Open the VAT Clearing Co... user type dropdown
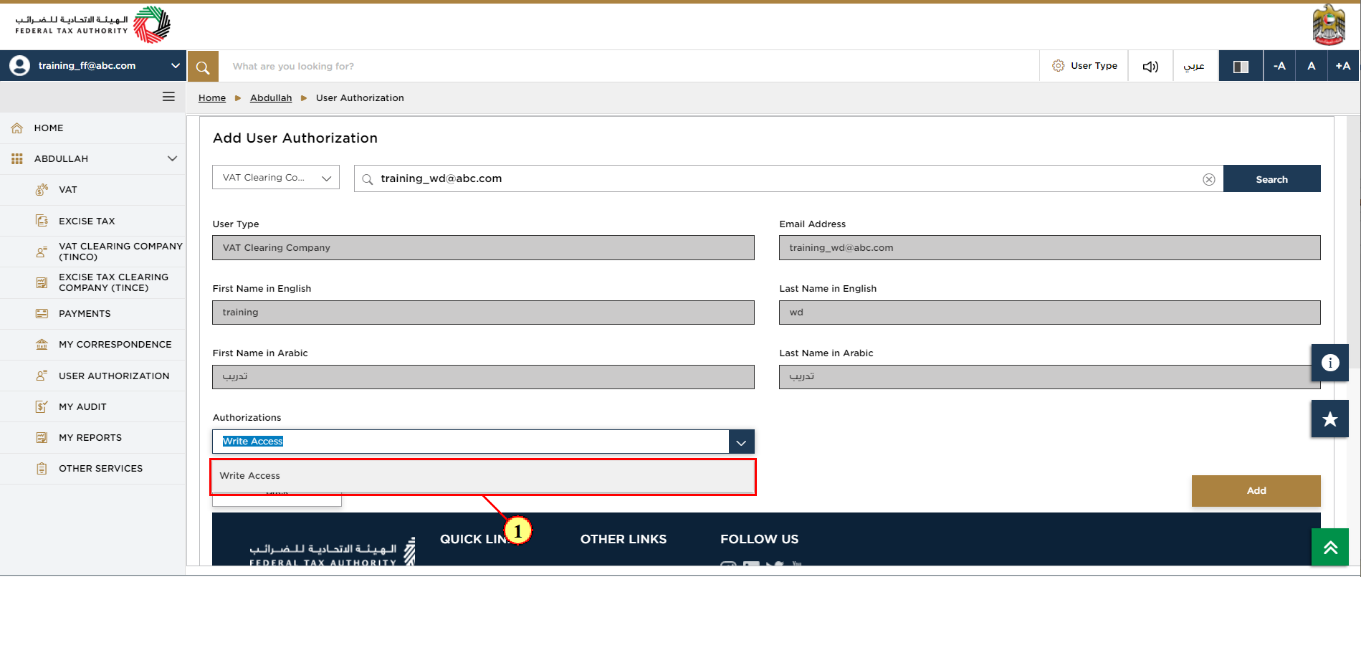Screen dimensions: 1361x648 tap(276, 178)
